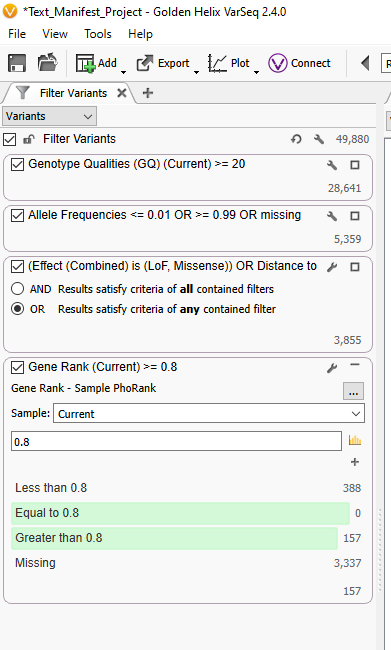Click the Connect icon

277,63
